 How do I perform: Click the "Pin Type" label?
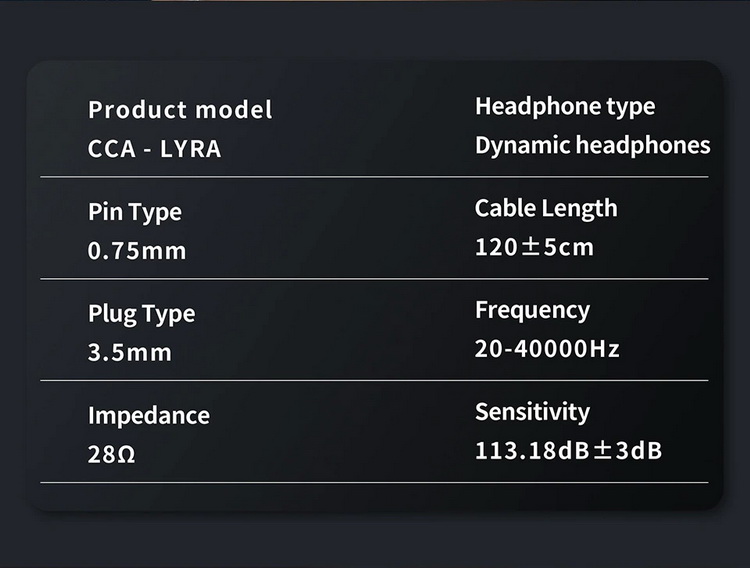coord(135,212)
